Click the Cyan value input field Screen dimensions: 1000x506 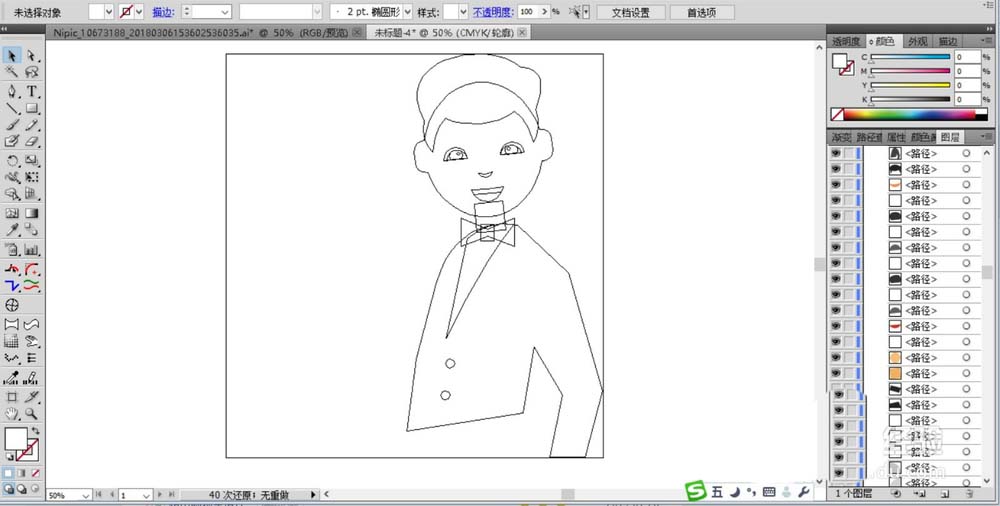966,58
